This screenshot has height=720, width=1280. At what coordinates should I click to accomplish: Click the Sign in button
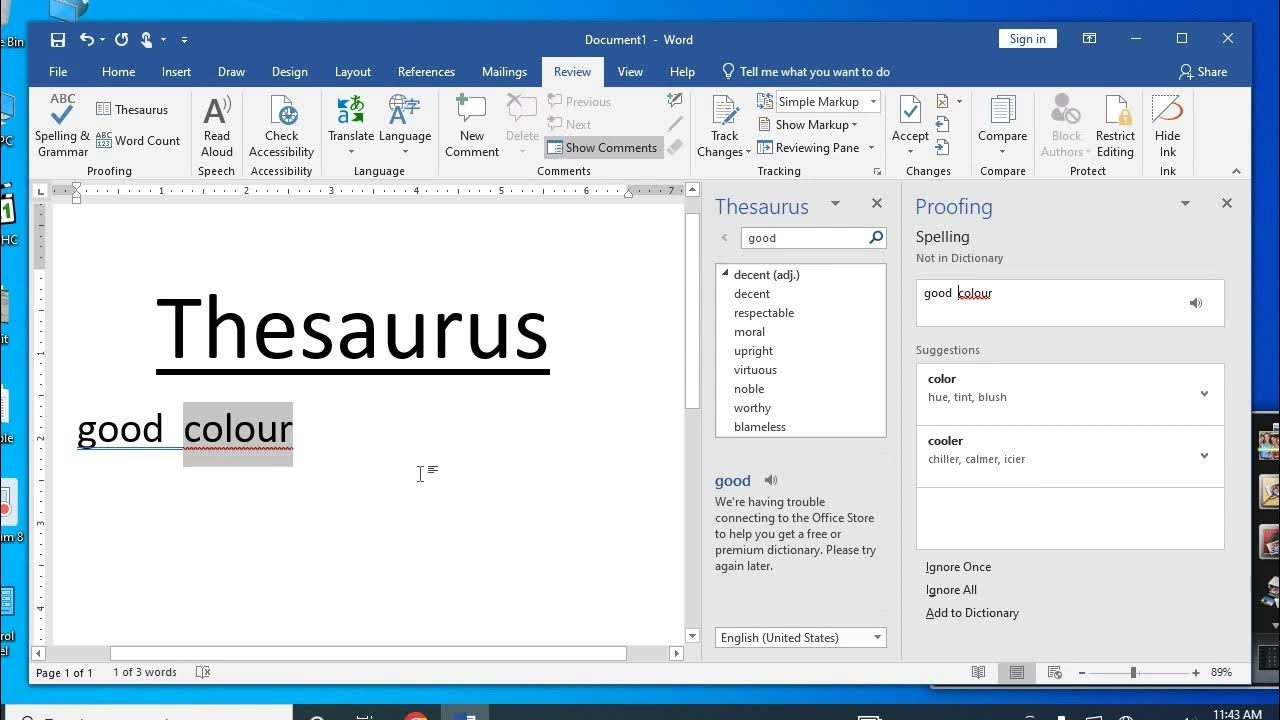[1027, 39]
